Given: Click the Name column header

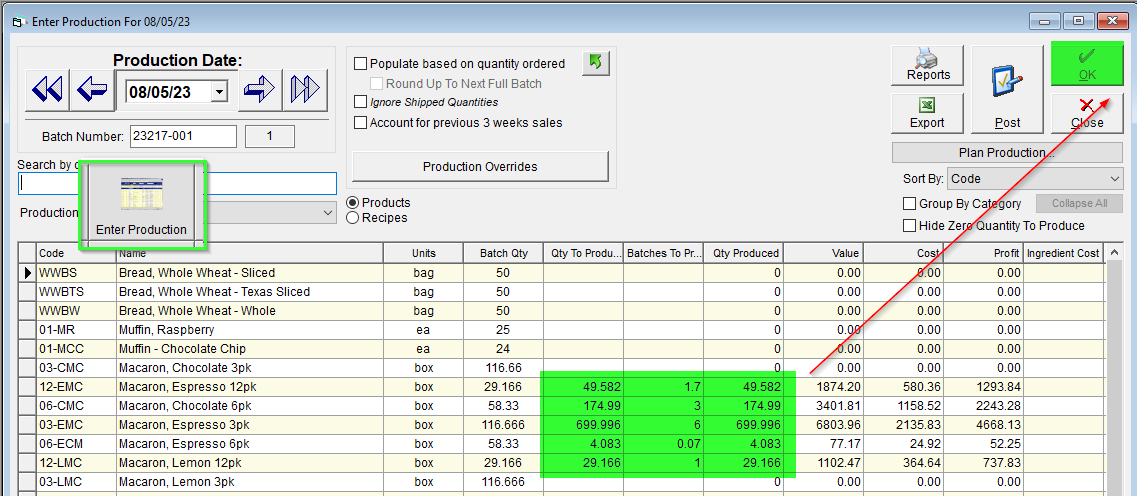Looking at the screenshot, I should (x=249, y=253).
